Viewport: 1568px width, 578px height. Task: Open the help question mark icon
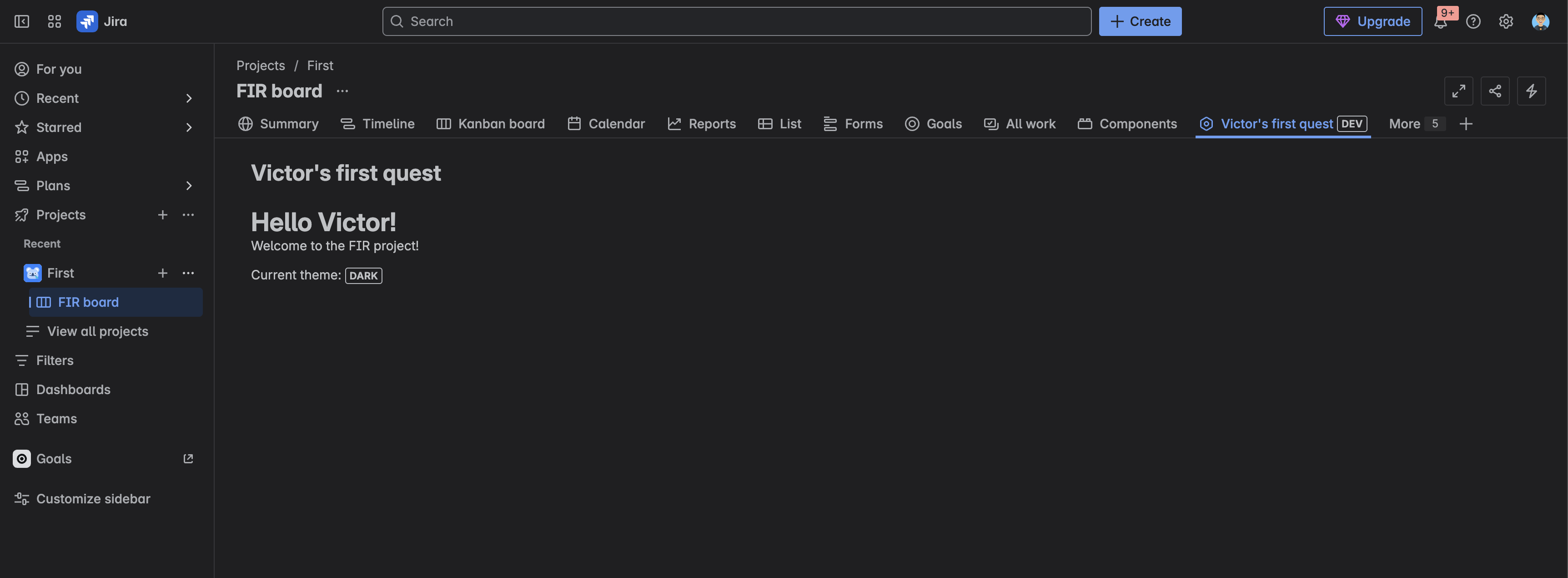(x=1473, y=21)
